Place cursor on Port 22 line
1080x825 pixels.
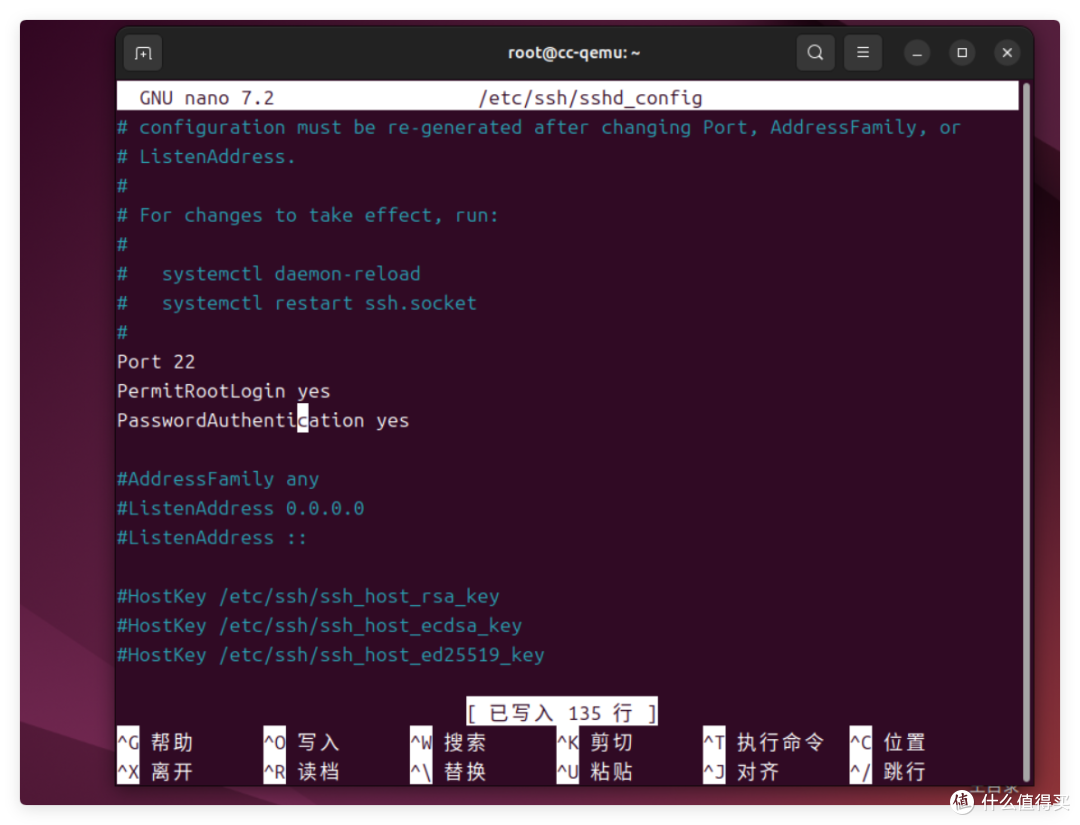coord(156,362)
